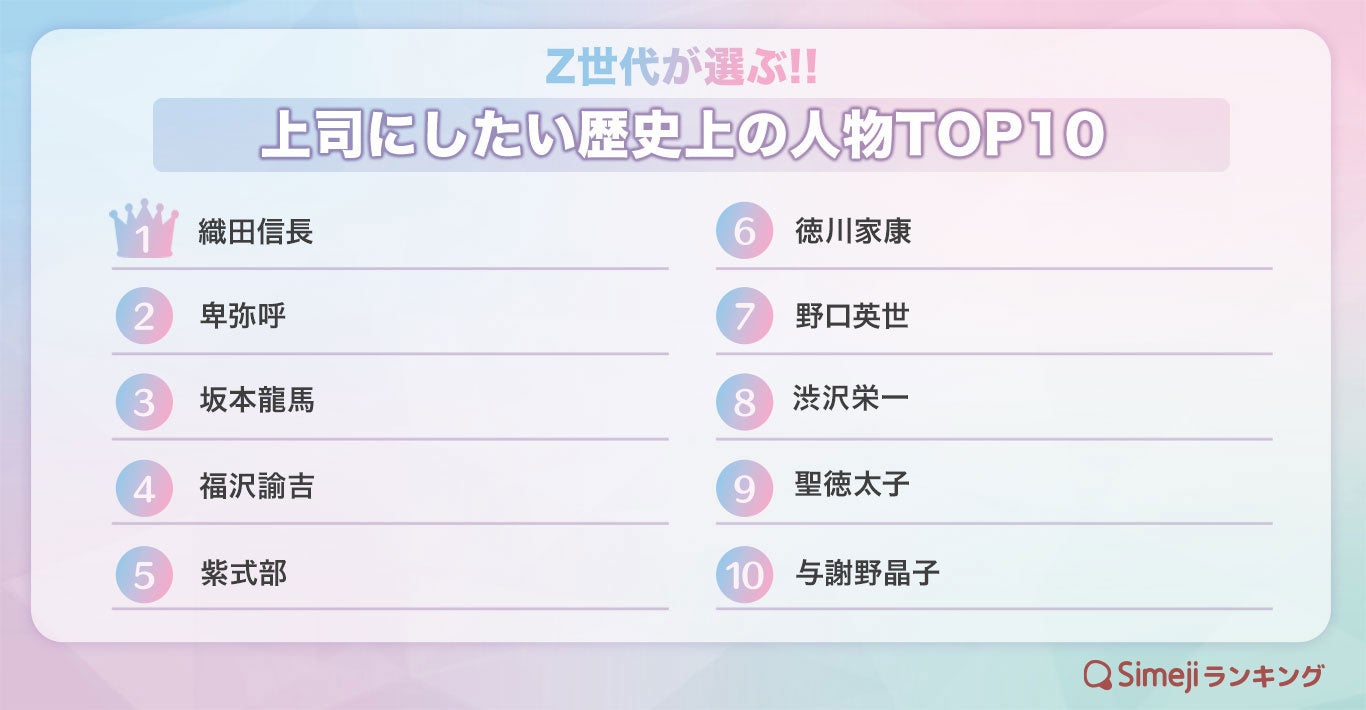The width and height of the screenshot is (1366, 710).
Task: Click the number 4 rank badge
Action: pos(144,488)
